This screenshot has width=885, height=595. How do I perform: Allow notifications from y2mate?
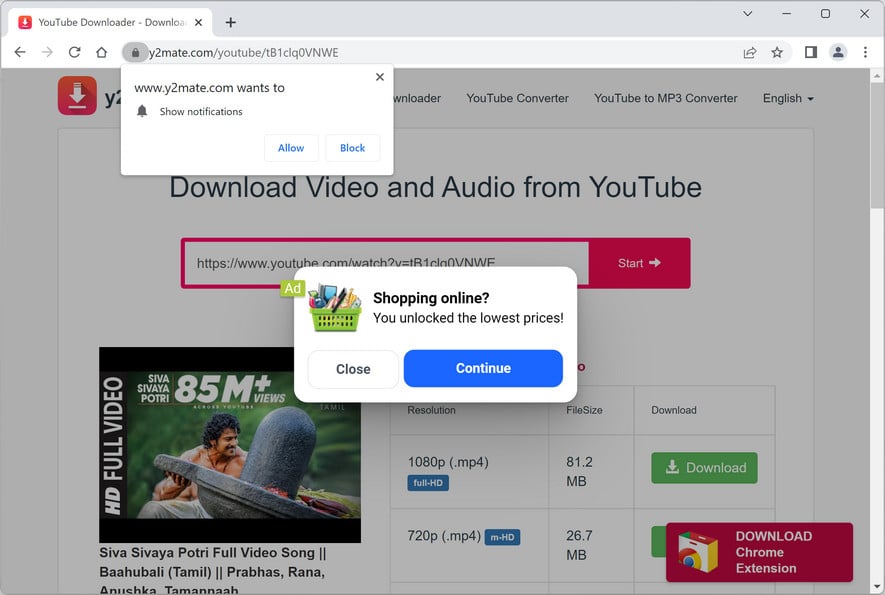291,148
